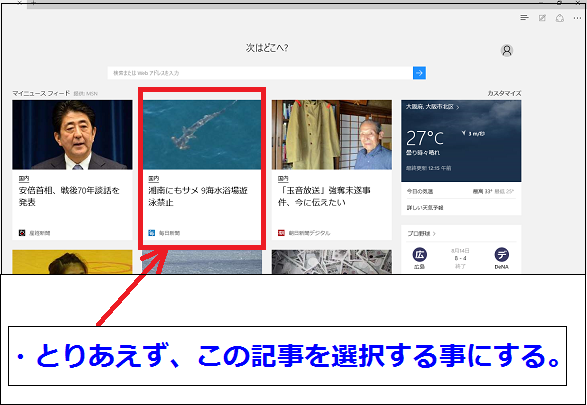This screenshot has width=587, height=405.
Task: Select the 今日の気温 label
Action: [x=420, y=191]
